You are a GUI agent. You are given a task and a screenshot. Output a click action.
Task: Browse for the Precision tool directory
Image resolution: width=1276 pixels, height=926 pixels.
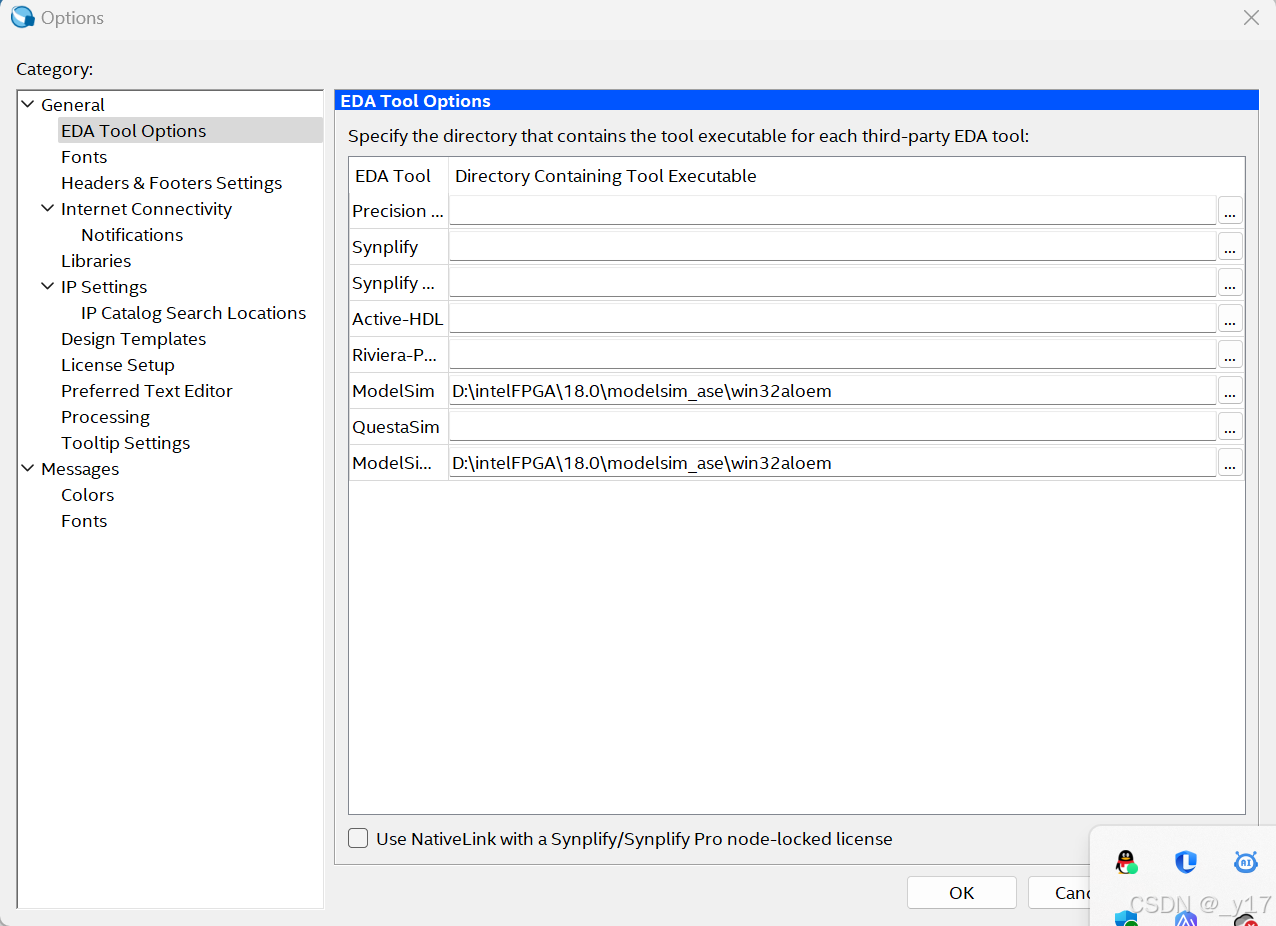pos(1230,211)
